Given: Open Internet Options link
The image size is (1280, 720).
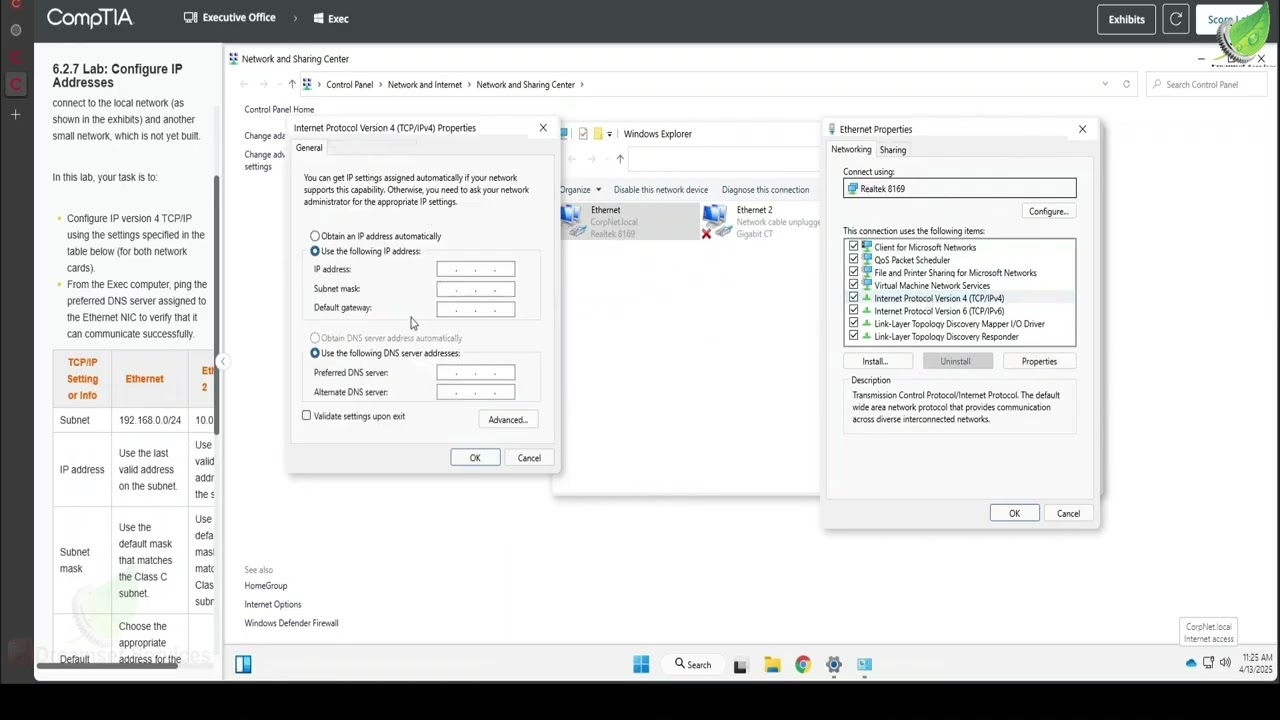Looking at the screenshot, I should (x=273, y=604).
